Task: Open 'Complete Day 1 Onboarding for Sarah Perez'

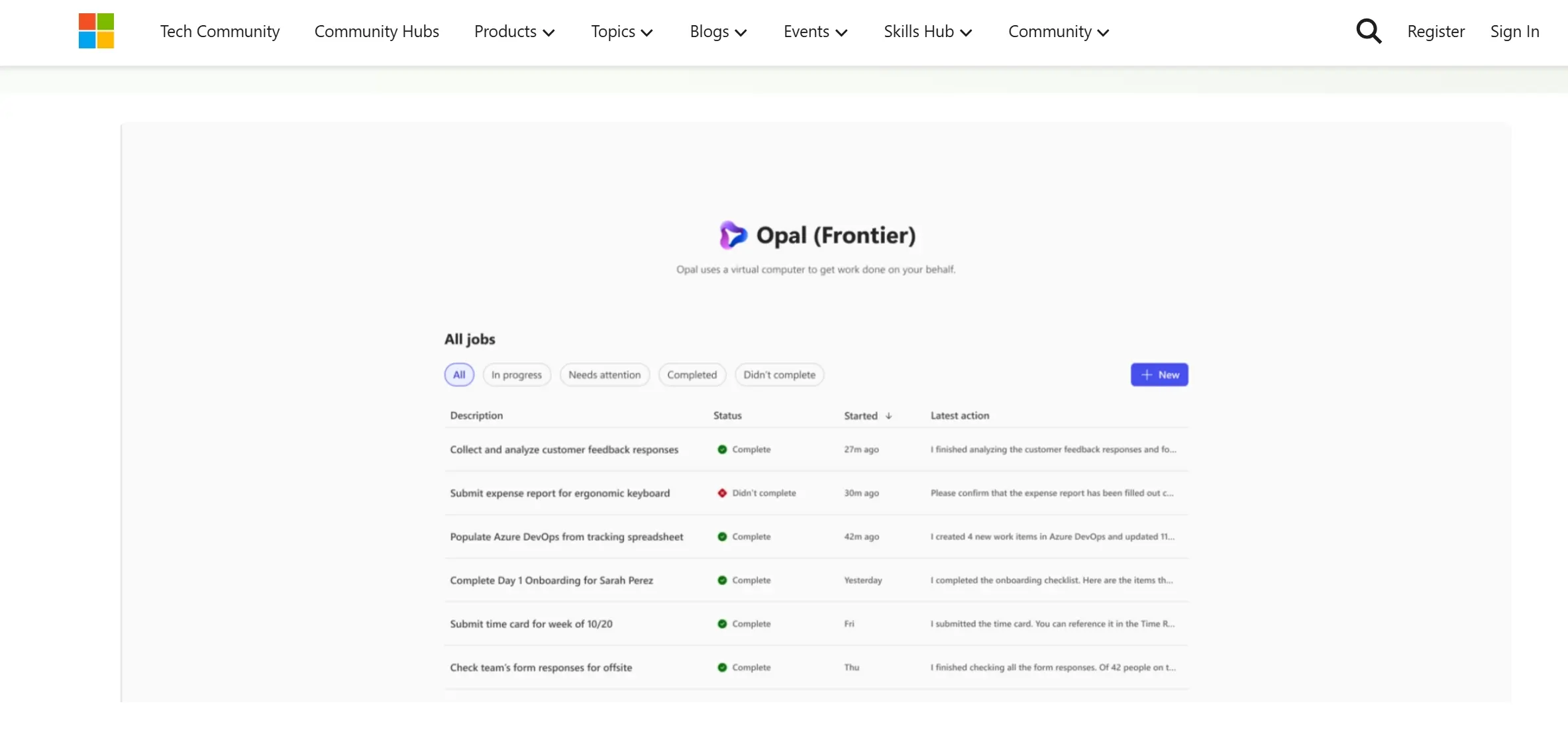Action: (551, 581)
